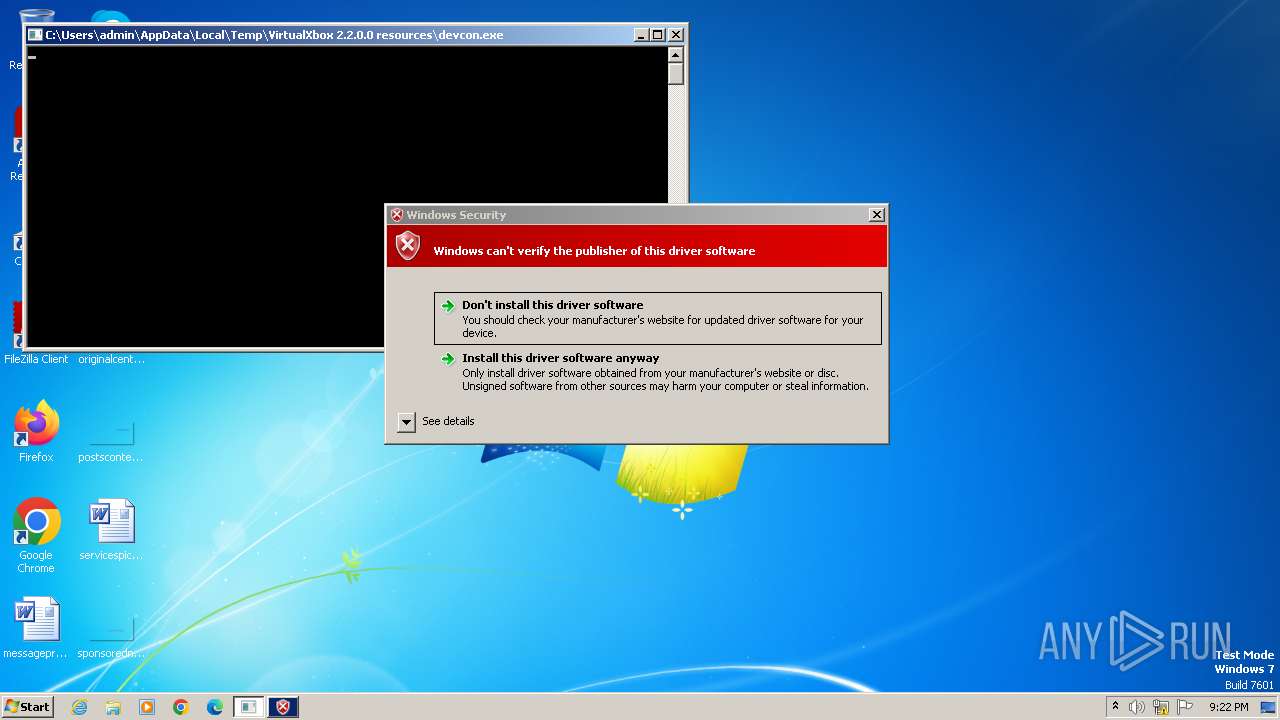Select the sponsoredm desktop file
The height and width of the screenshot is (720, 1280).
111,629
